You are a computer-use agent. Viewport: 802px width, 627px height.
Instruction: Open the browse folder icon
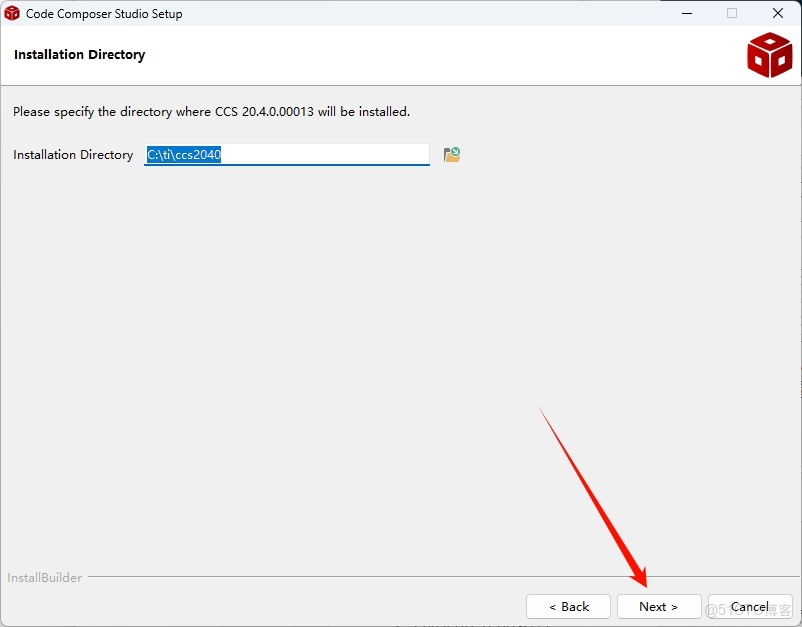click(x=452, y=154)
